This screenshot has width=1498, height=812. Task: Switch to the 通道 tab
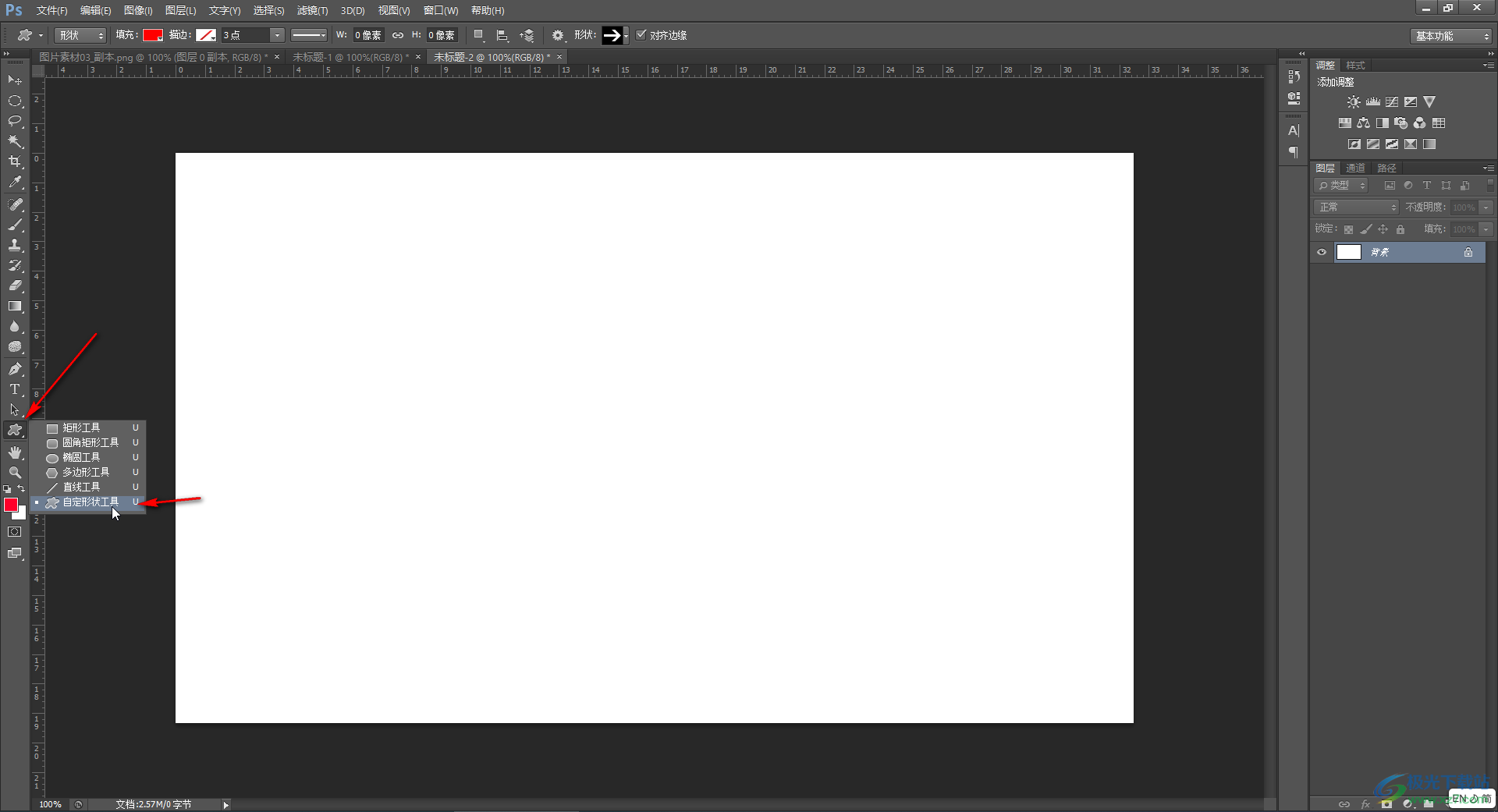click(1355, 168)
